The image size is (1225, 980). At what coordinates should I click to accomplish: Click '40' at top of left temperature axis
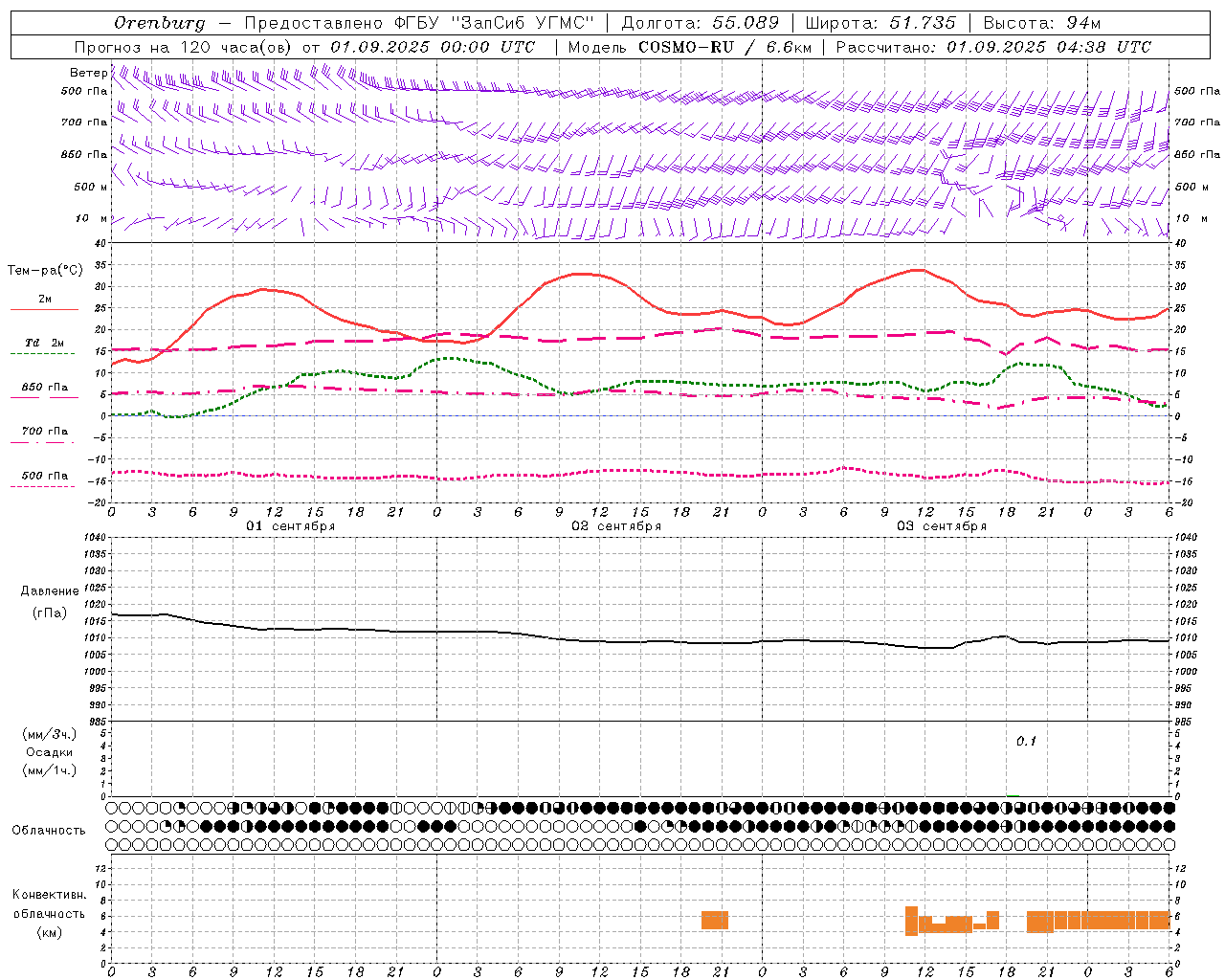coord(100,243)
